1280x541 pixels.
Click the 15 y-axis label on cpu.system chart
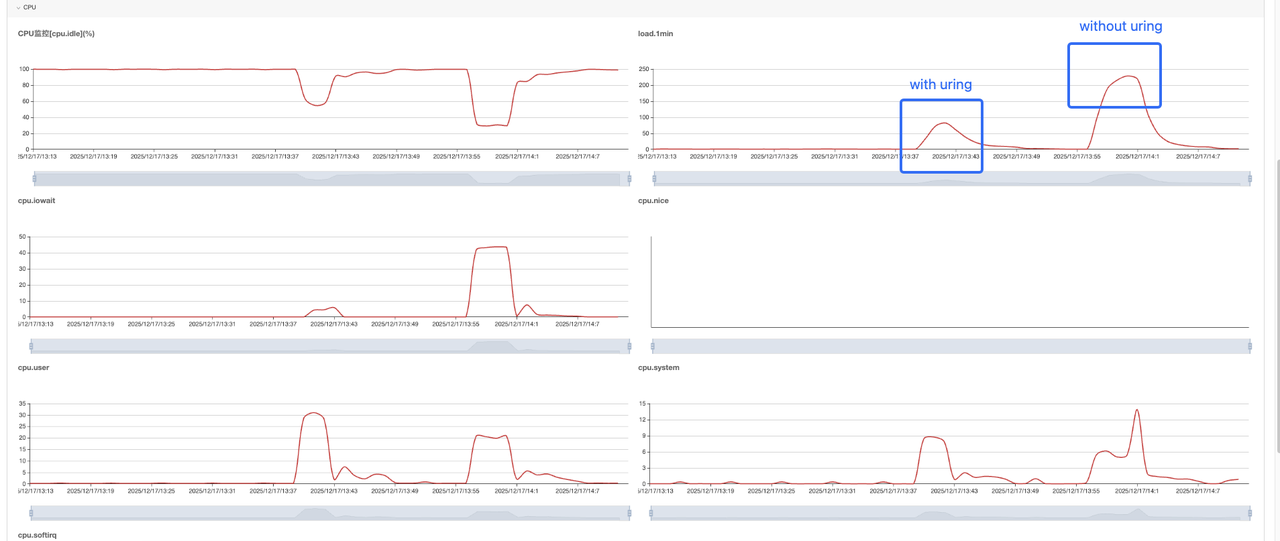point(643,403)
